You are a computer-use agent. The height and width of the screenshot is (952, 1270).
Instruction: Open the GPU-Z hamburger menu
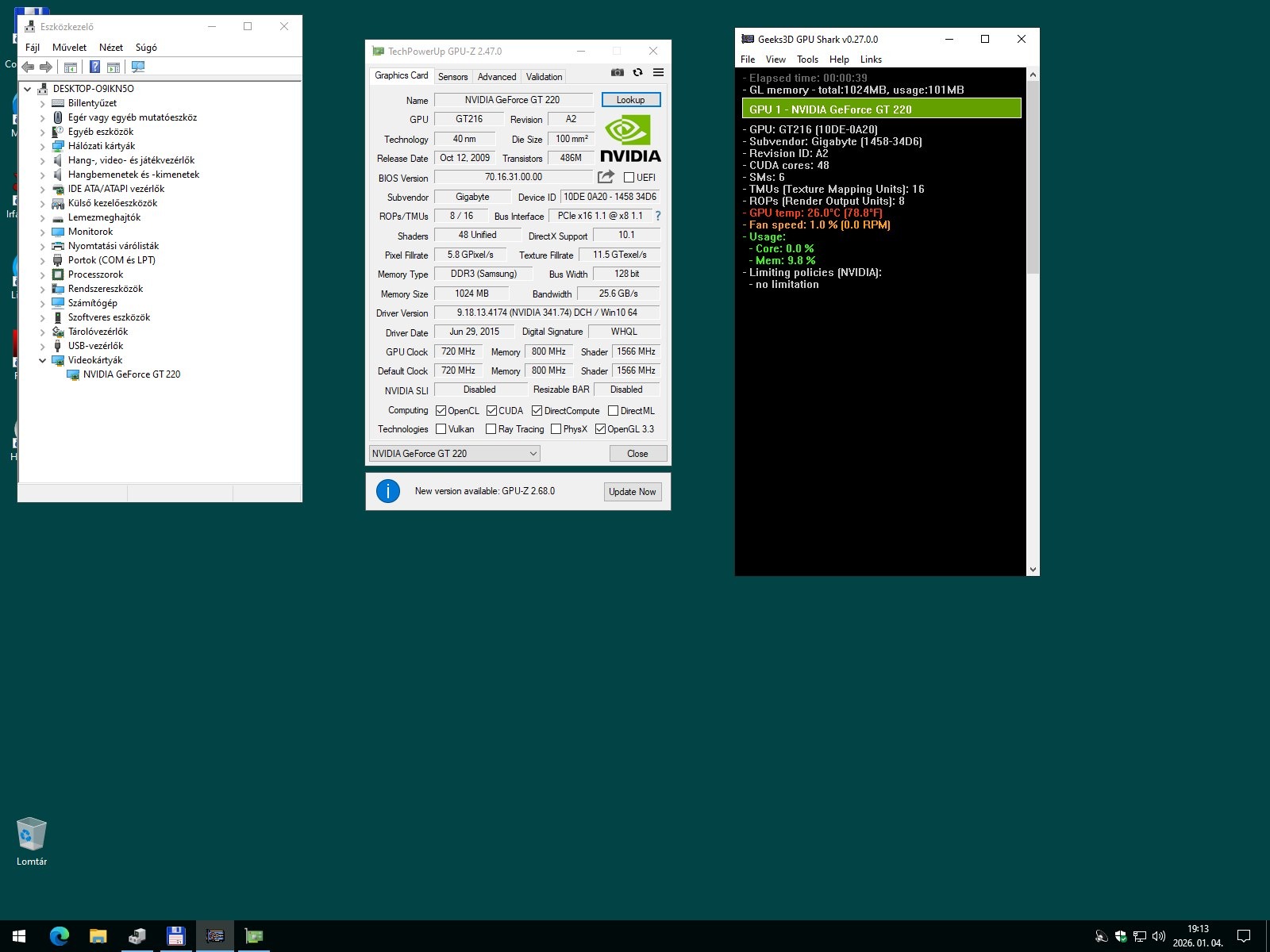tap(658, 72)
